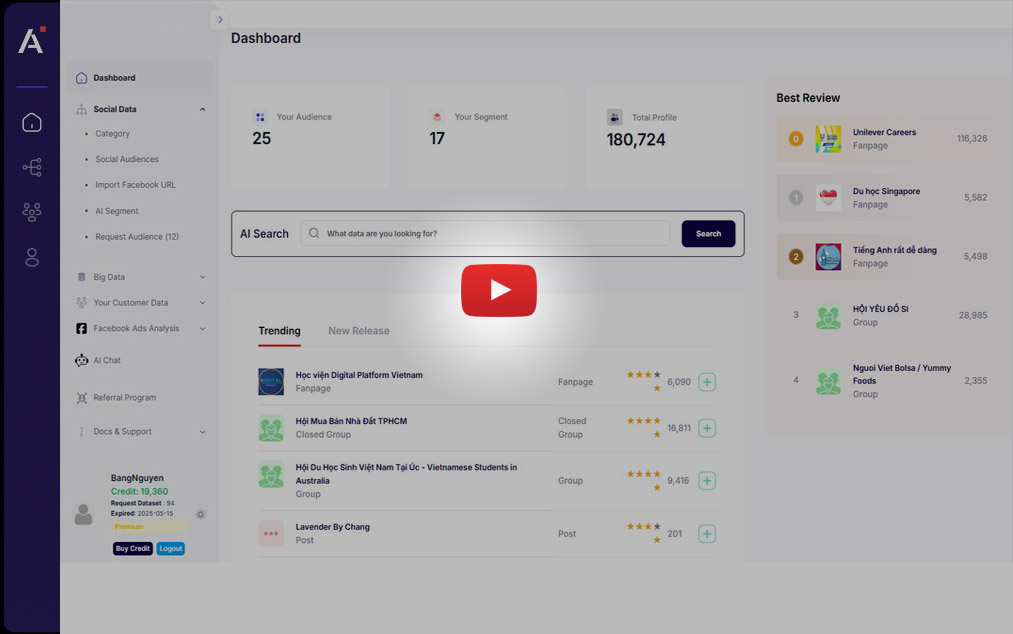Click the Buy Credit button
The image size is (1013, 634).
(133, 549)
